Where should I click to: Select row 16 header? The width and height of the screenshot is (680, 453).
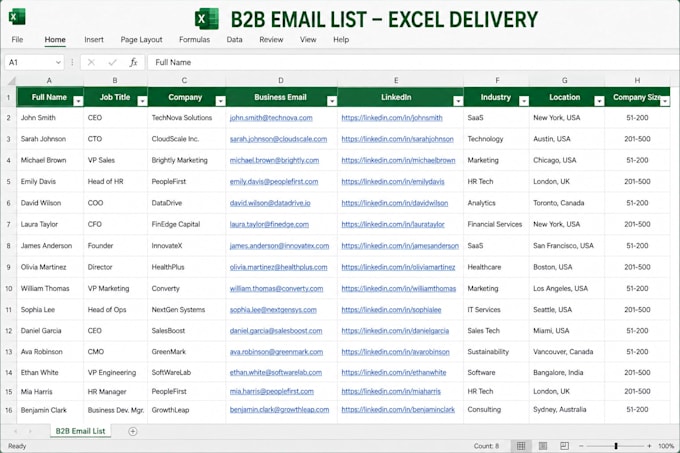pyautogui.click(x=8, y=410)
